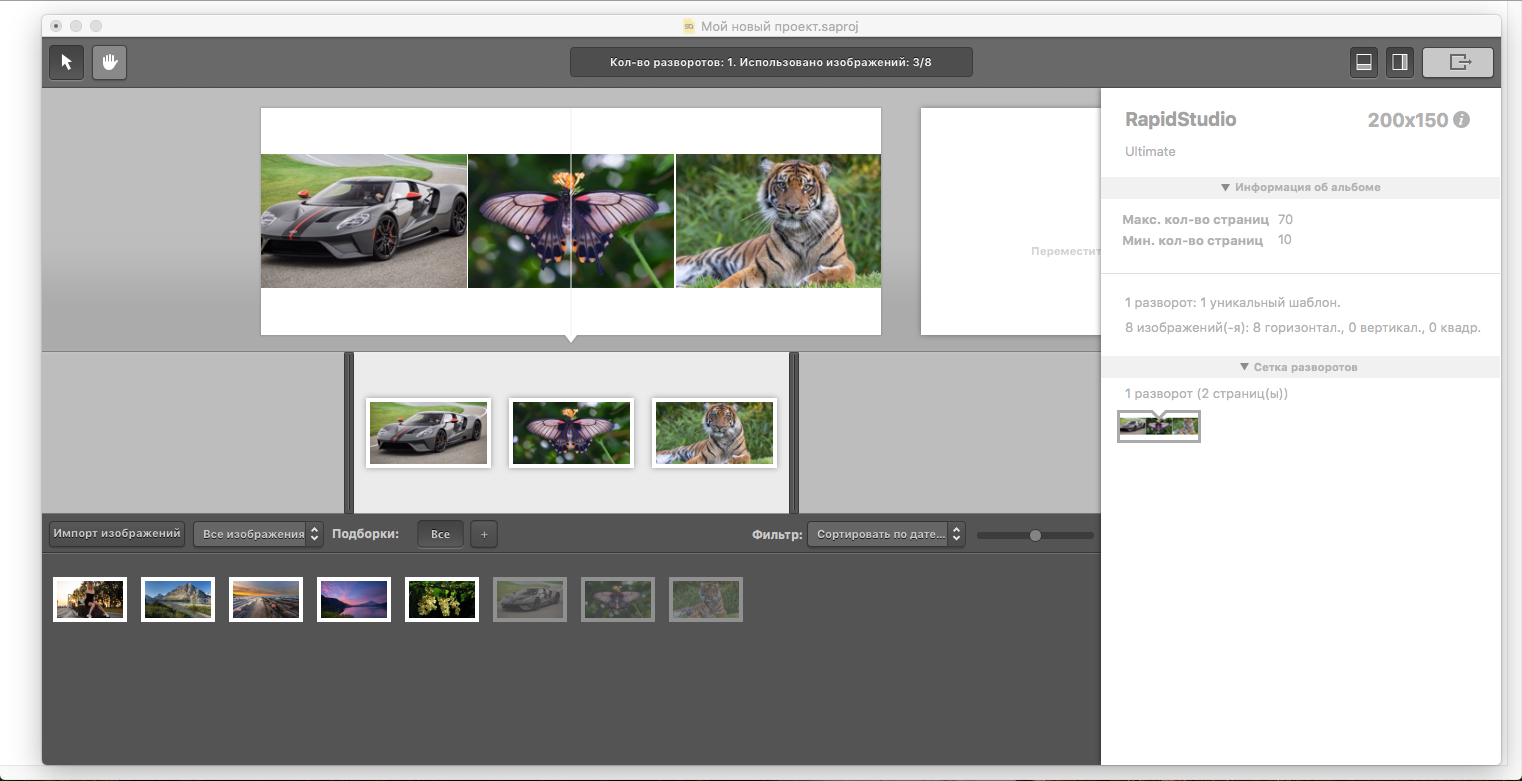Select the Все collection tab
The height and width of the screenshot is (781, 1522).
[440, 534]
